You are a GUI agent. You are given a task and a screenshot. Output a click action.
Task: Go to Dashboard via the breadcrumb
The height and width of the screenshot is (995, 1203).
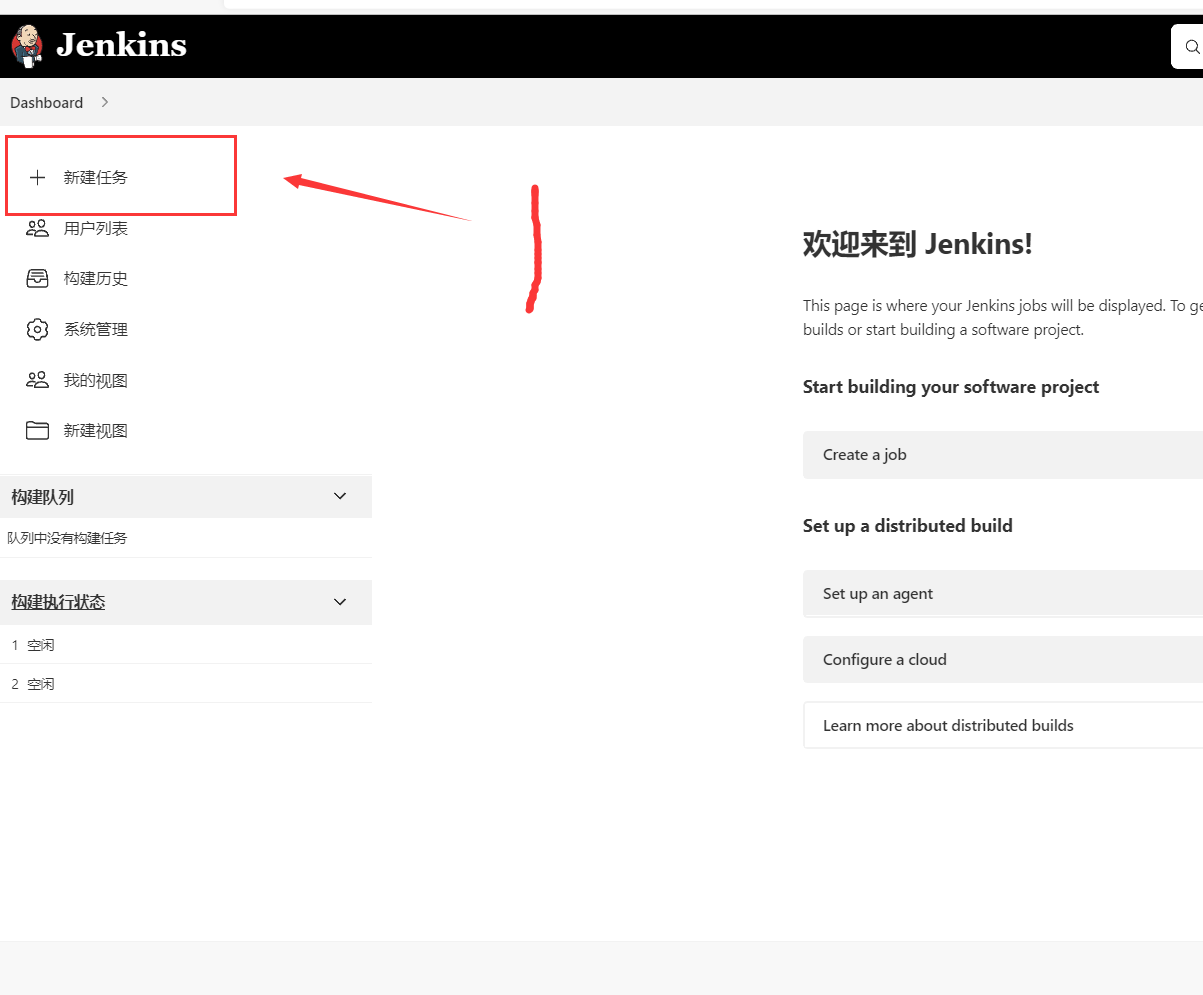[x=46, y=102]
